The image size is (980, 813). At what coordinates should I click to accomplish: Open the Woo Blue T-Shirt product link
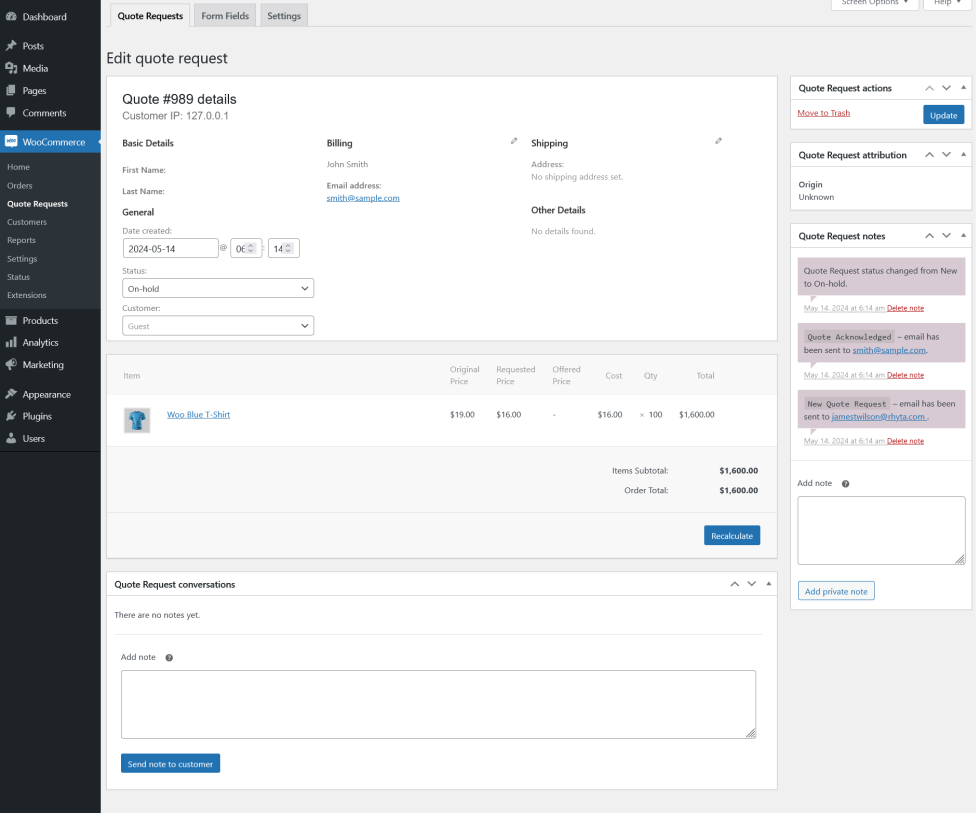click(x=198, y=415)
